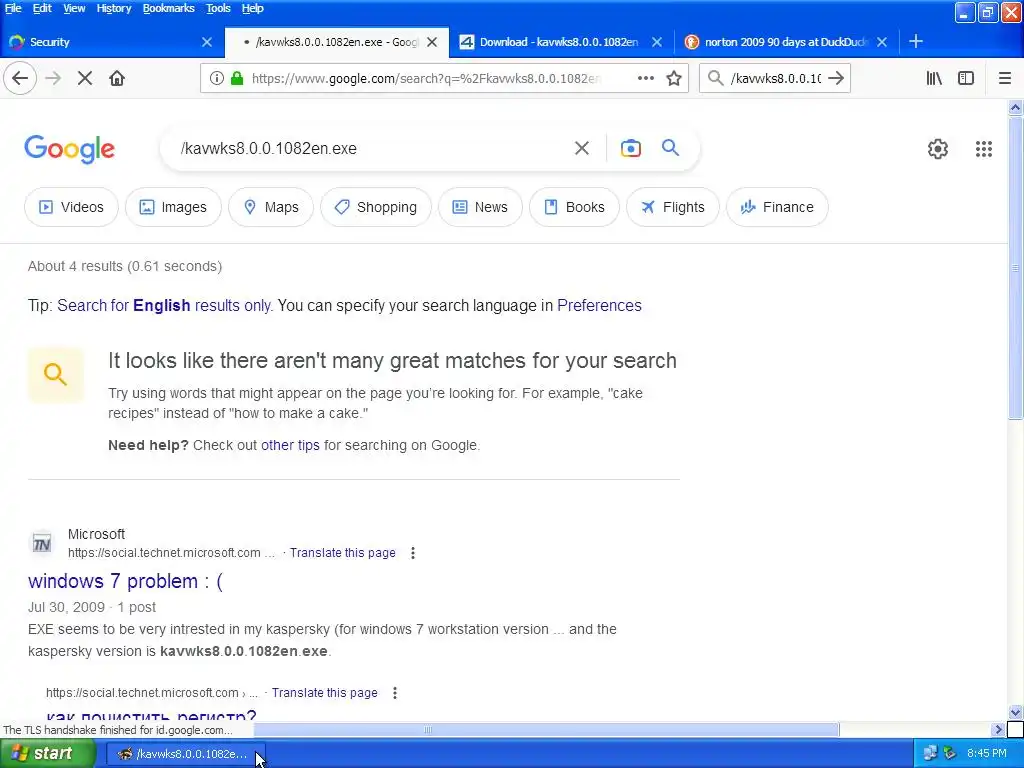Bookmark this page with the star icon

pos(674,78)
